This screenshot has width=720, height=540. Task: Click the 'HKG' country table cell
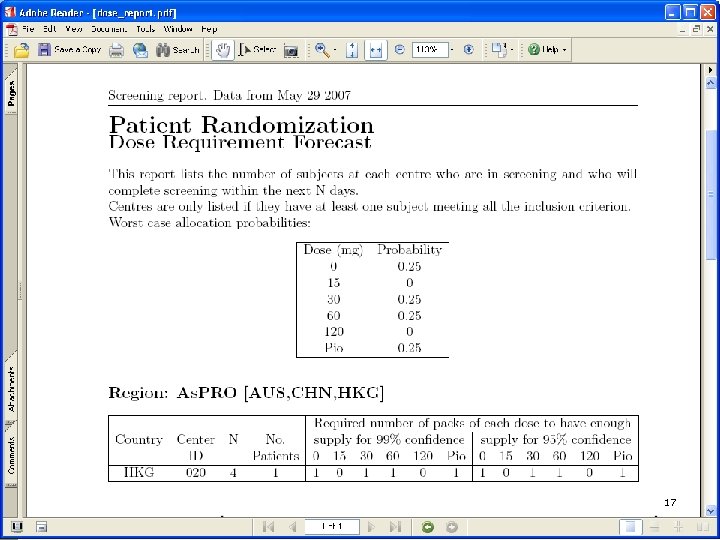[139, 472]
